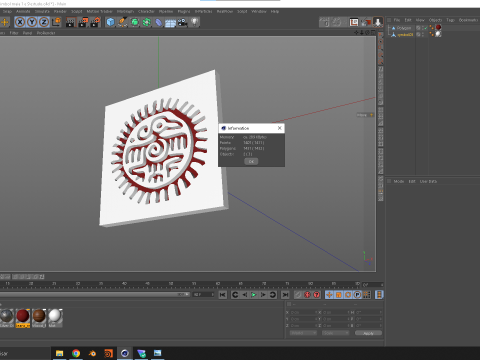The image size is (480, 360).
Task: Open the Render menu
Action: (60, 11)
